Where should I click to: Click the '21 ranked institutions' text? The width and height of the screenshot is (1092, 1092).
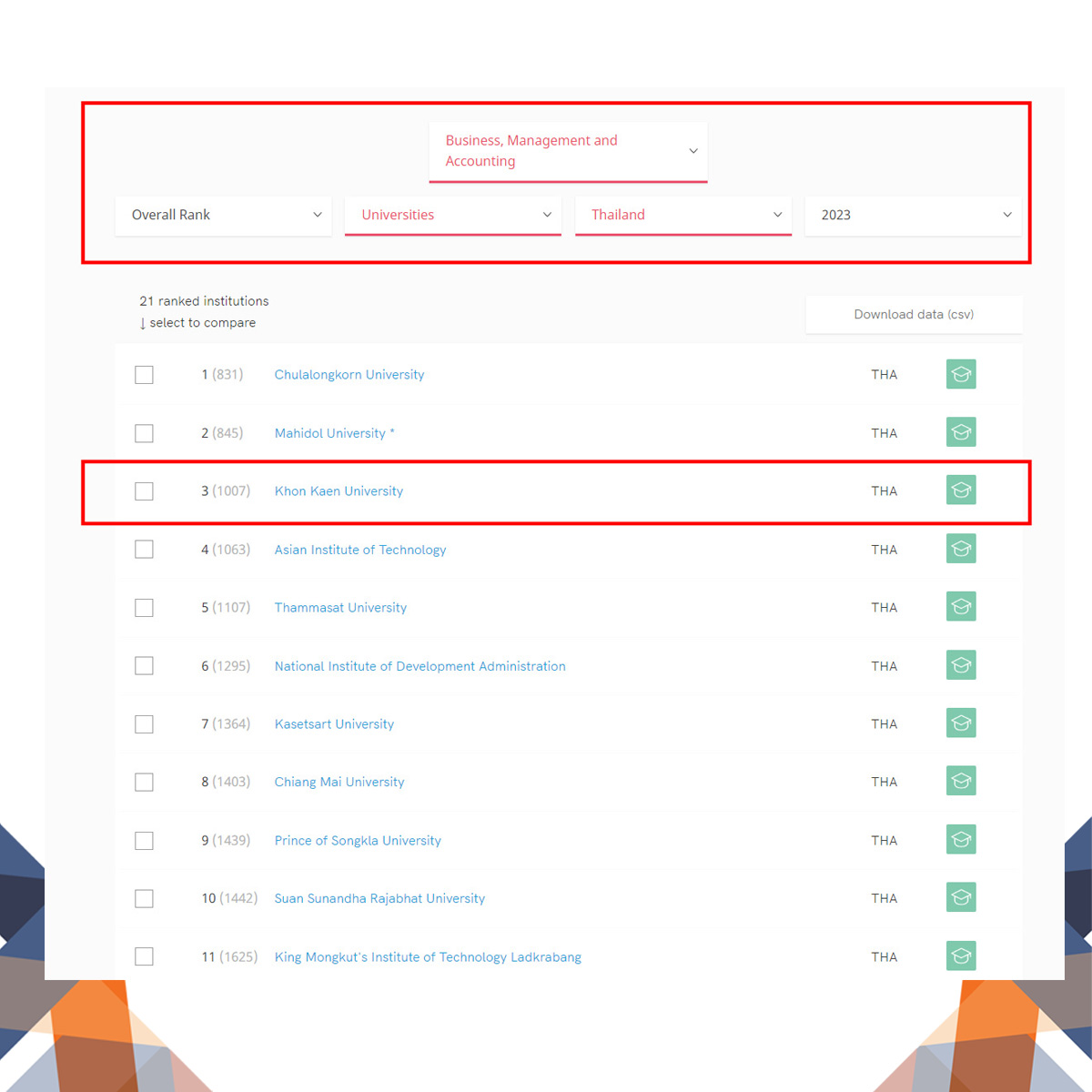[204, 301]
